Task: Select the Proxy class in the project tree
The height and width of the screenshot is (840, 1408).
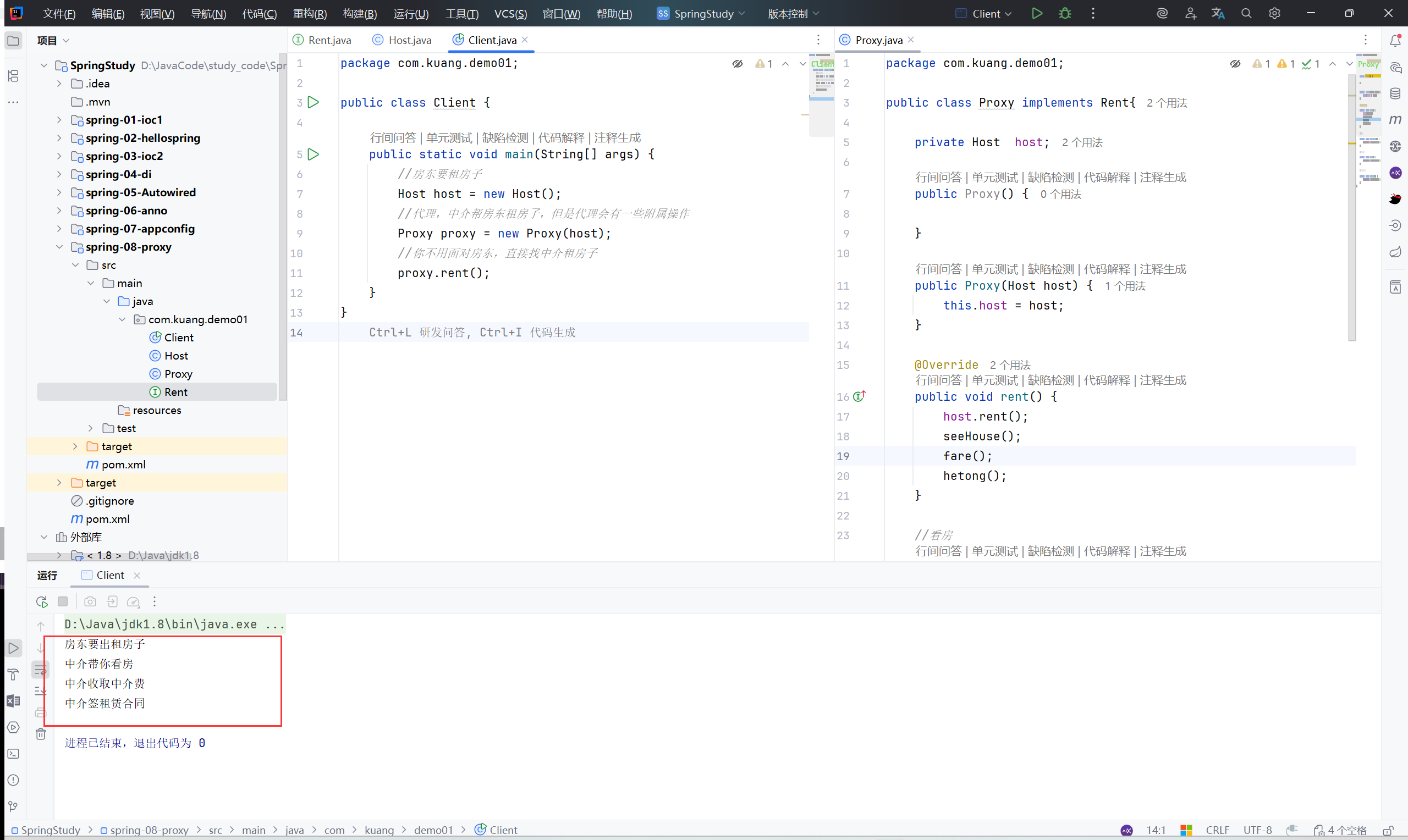Action: tap(178, 374)
